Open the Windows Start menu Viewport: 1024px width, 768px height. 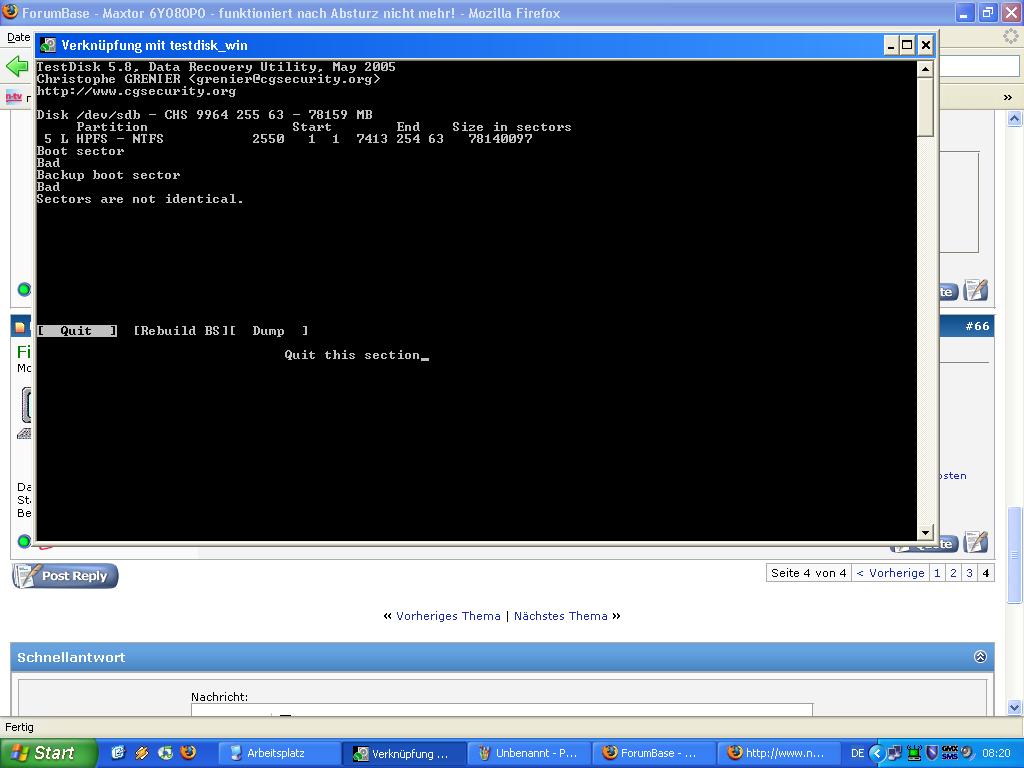(48, 753)
